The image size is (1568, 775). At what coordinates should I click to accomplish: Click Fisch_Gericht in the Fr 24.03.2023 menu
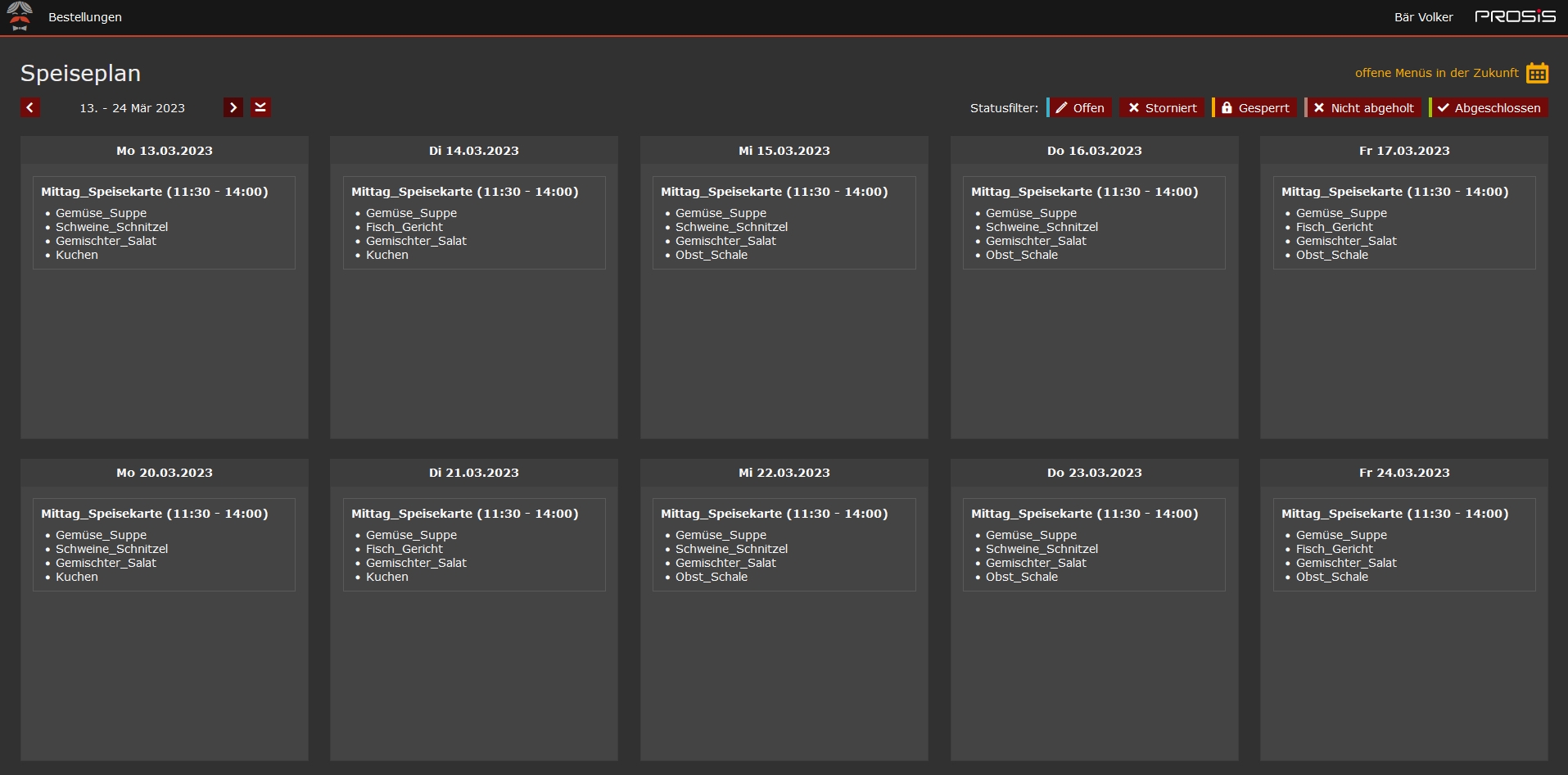point(1335,549)
